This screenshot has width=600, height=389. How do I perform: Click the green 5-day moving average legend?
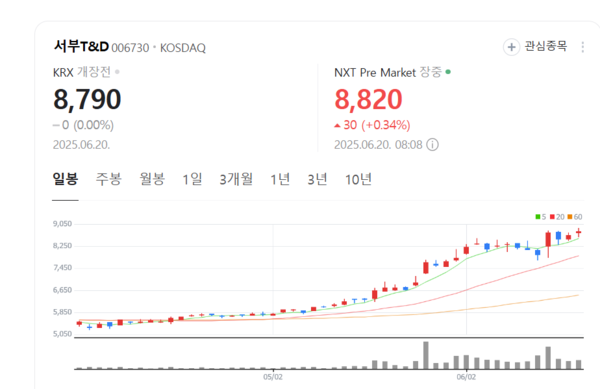(x=540, y=217)
